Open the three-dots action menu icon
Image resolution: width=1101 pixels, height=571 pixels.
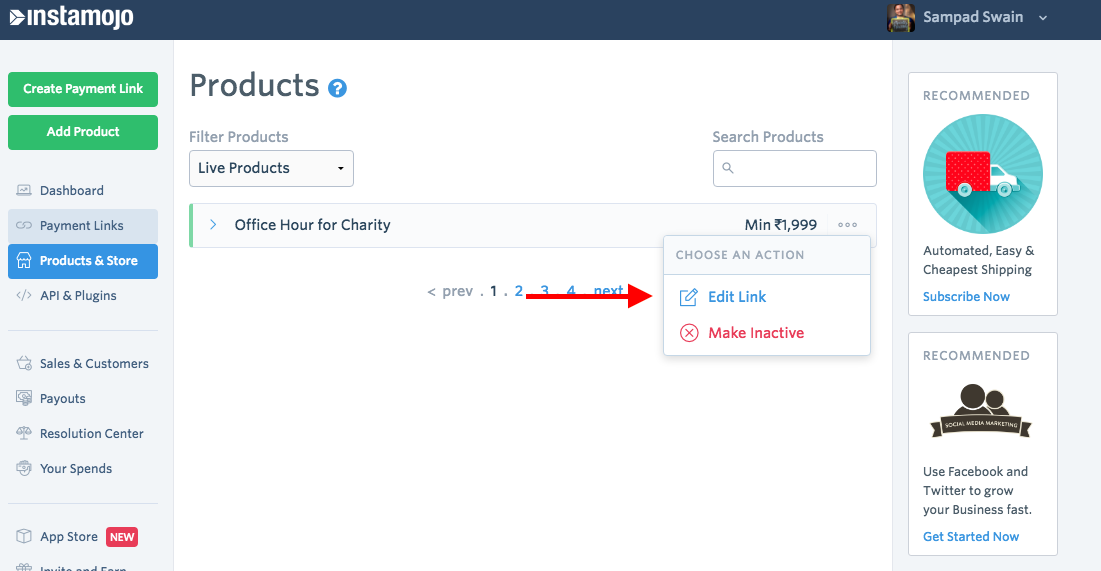[848, 225]
